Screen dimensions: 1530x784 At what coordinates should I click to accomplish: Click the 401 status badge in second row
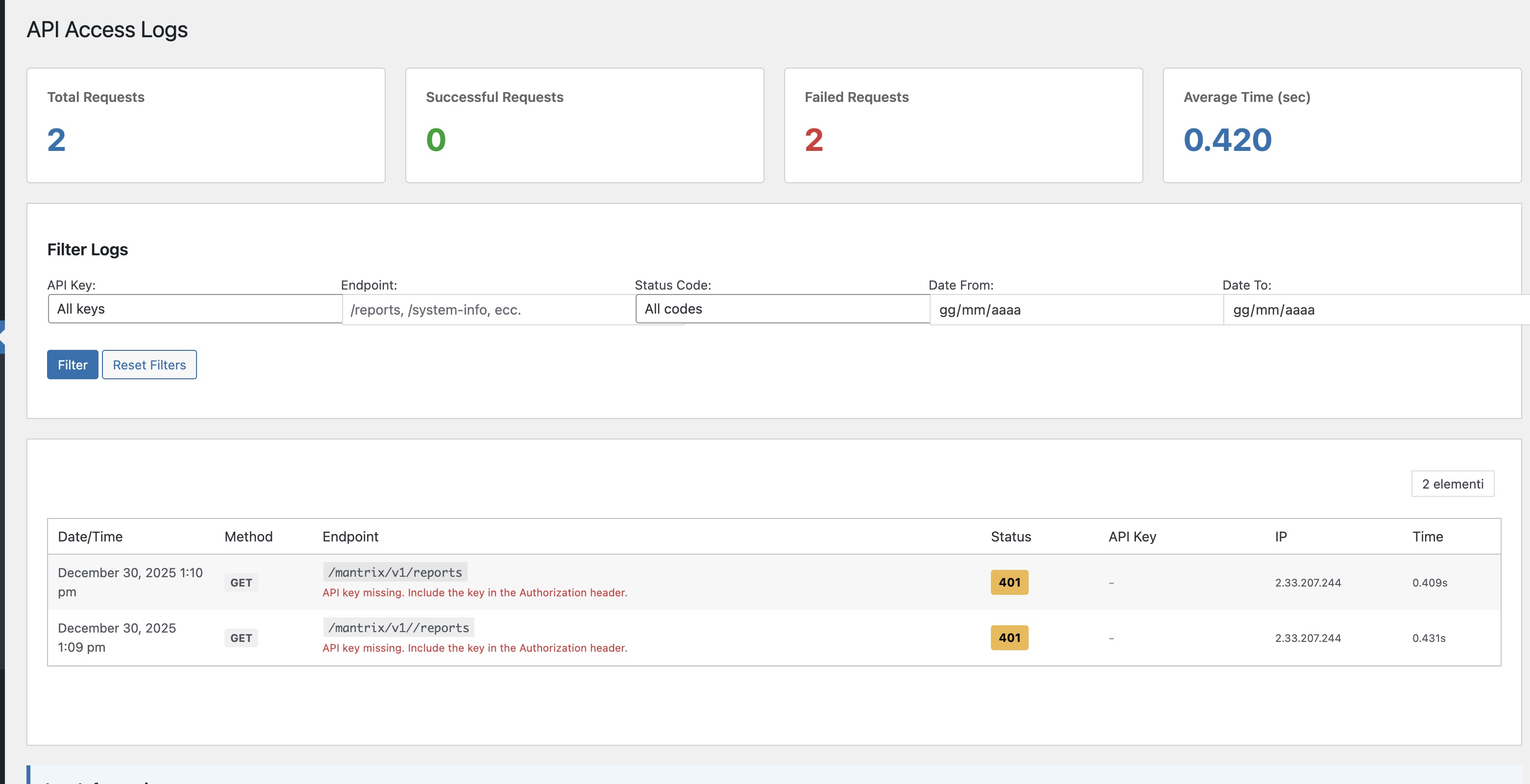(x=1009, y=637)
